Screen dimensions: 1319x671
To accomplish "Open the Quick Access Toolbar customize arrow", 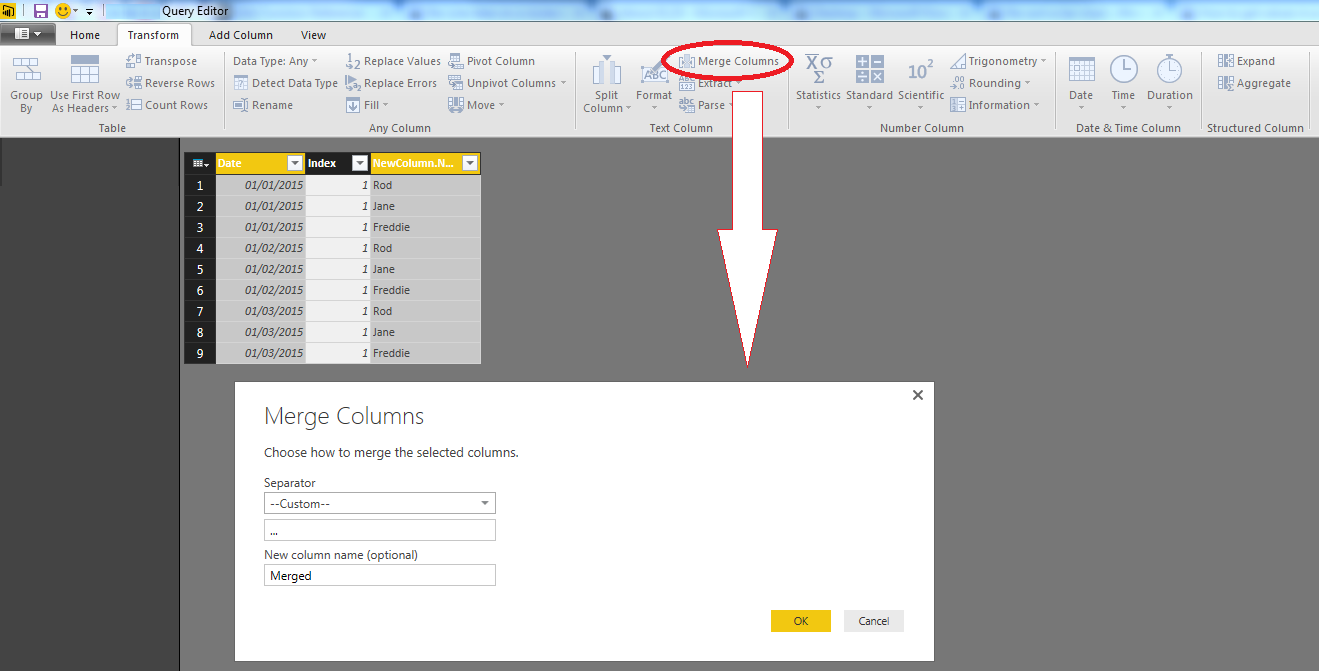I will click(x=90, y=11).
